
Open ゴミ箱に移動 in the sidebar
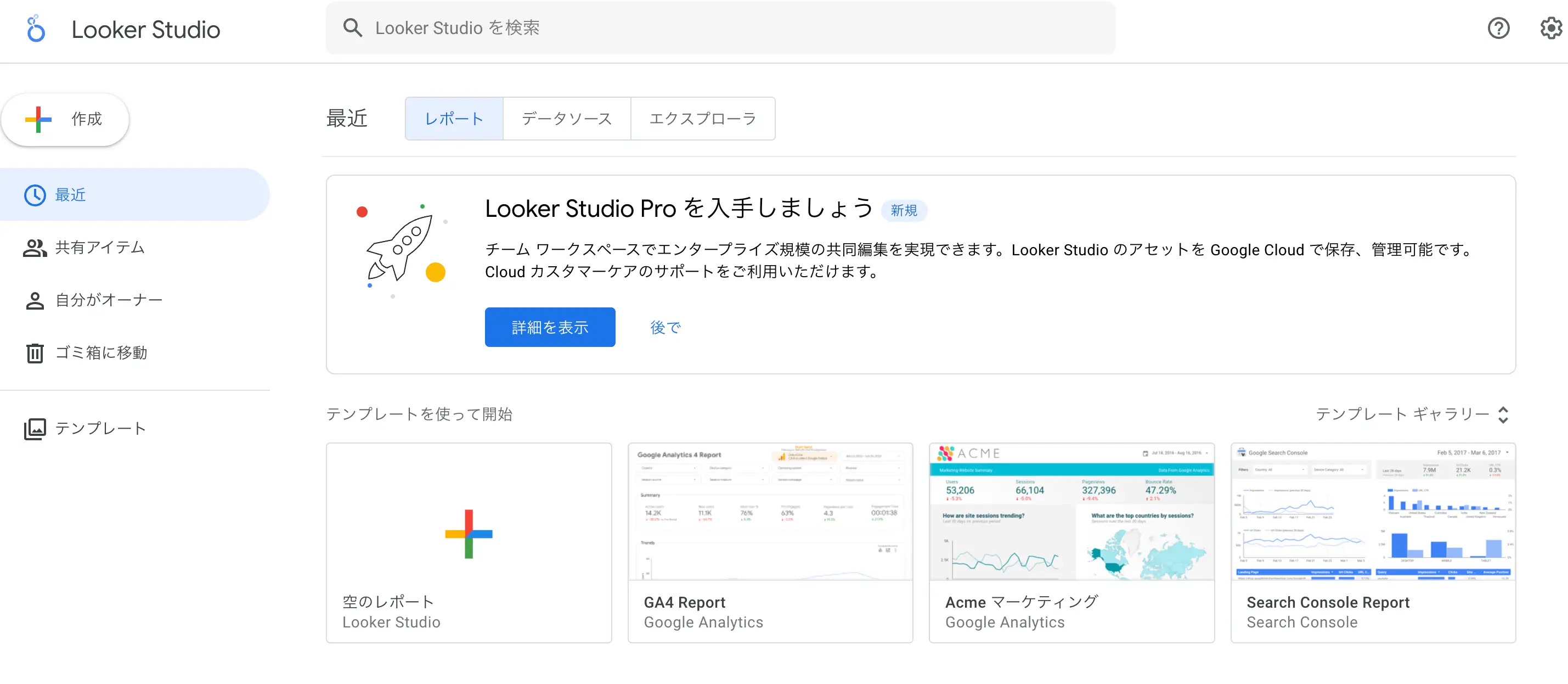tap(134, 352)
